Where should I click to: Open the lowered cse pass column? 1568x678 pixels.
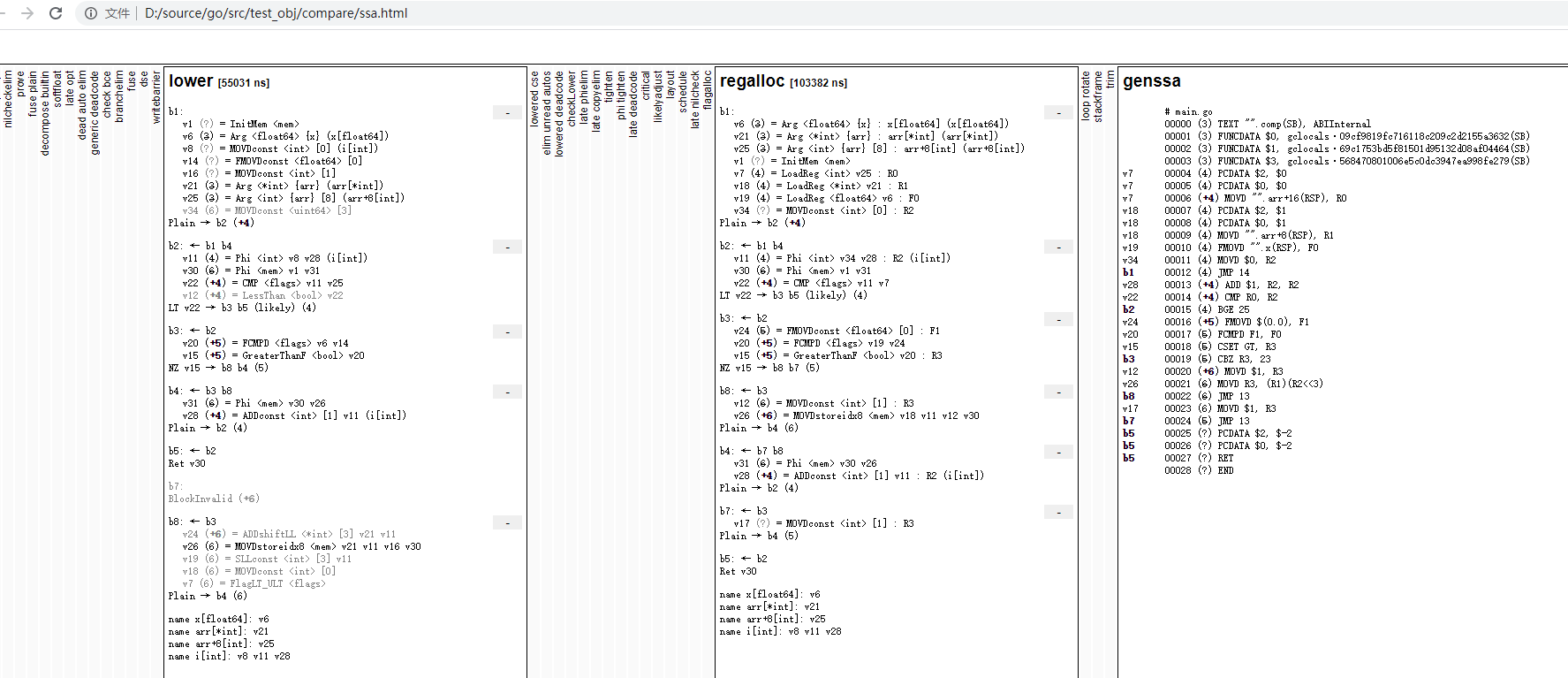[x=534, y=99]
